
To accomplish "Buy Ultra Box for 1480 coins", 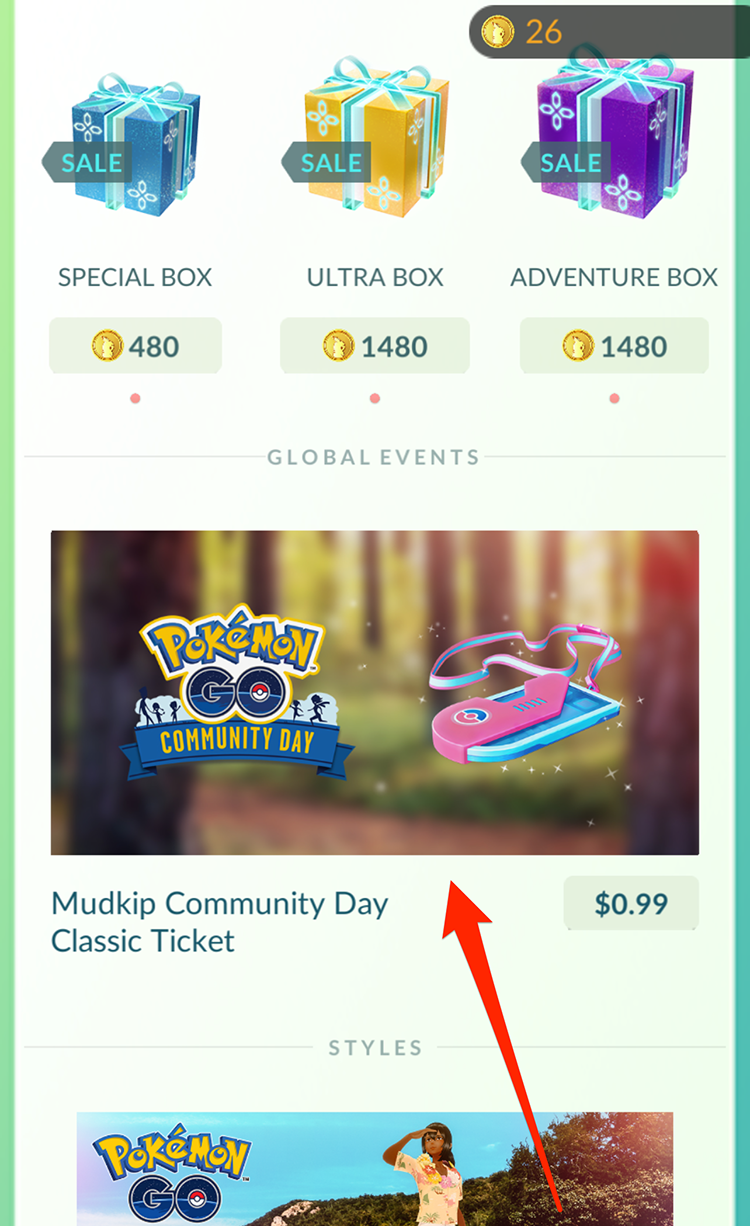I will point(375,346).
